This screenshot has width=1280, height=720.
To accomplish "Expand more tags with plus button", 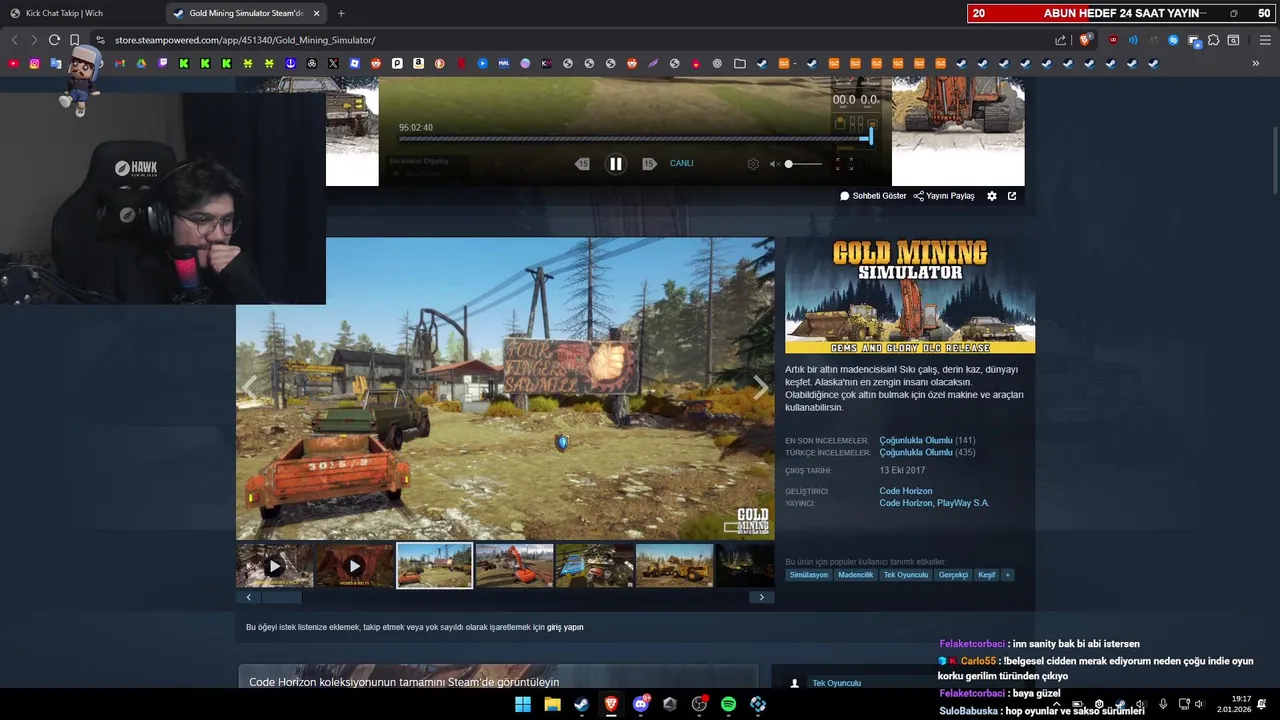I will click(1007, 575).
